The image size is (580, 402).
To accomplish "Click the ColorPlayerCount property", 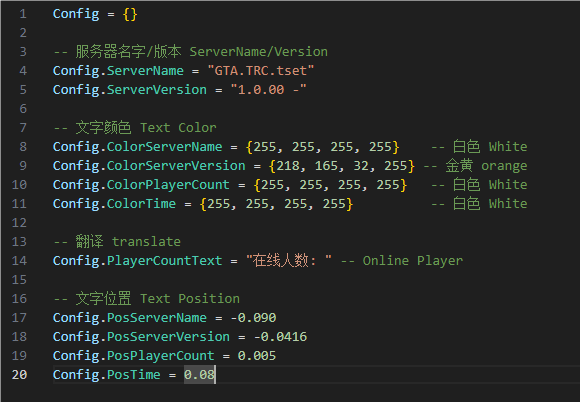I will pos(168,185).
